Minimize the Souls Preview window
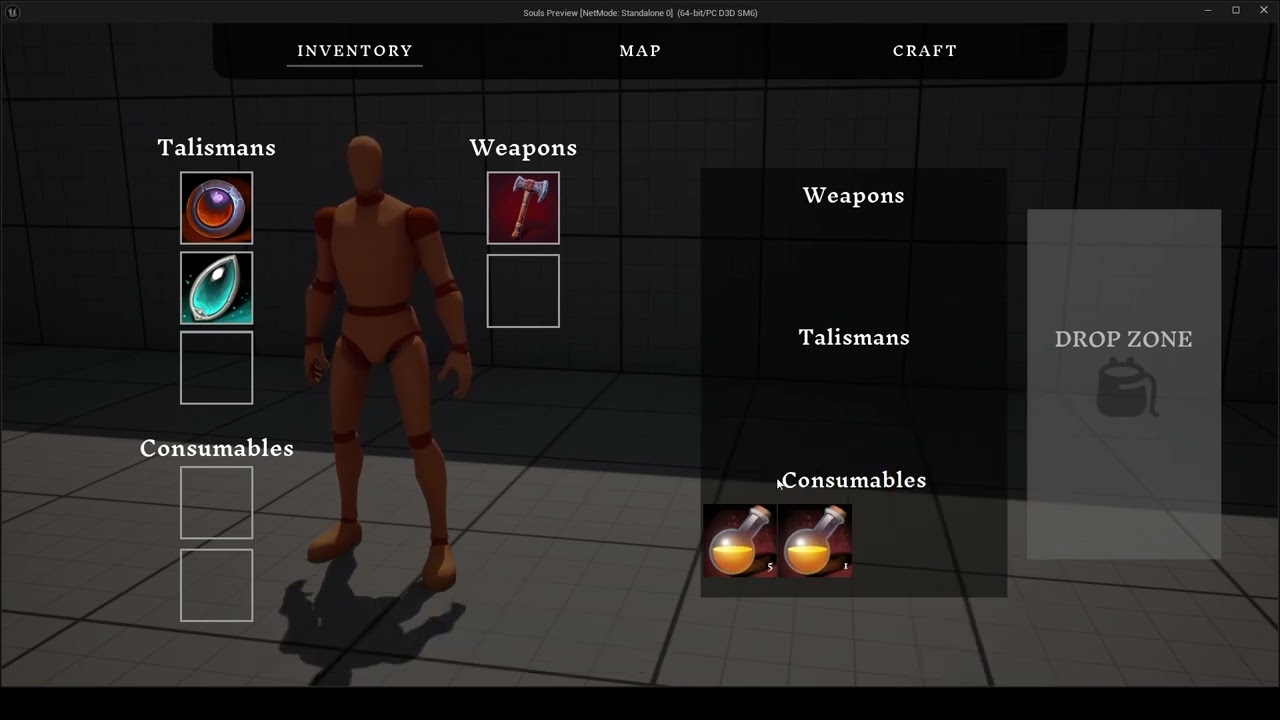This screenshot has width=1280, height=720. [1208, 10]
